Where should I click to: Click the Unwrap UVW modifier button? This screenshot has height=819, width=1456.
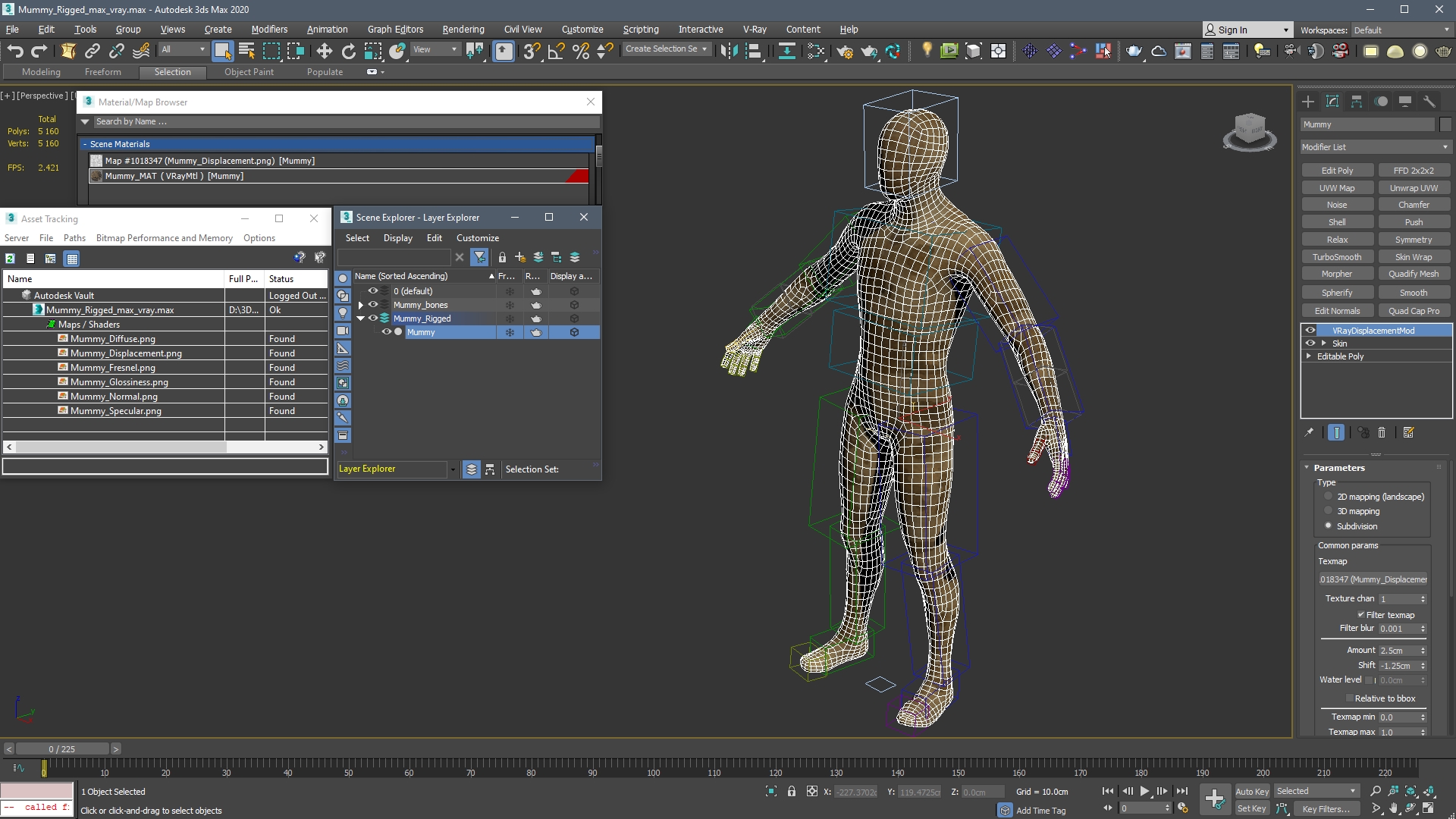(1414, 188)
